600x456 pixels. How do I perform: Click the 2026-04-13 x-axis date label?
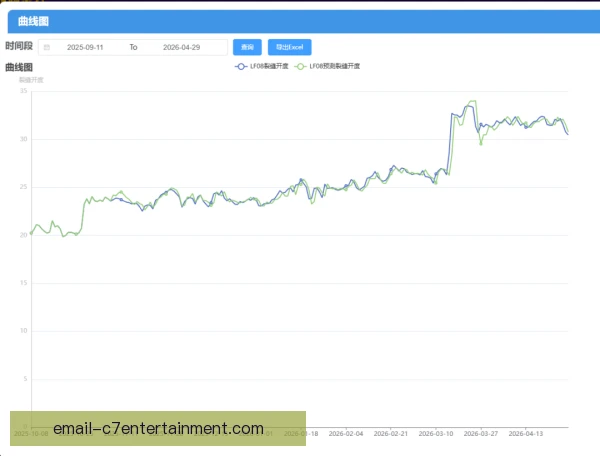click(x=526, y=434)
